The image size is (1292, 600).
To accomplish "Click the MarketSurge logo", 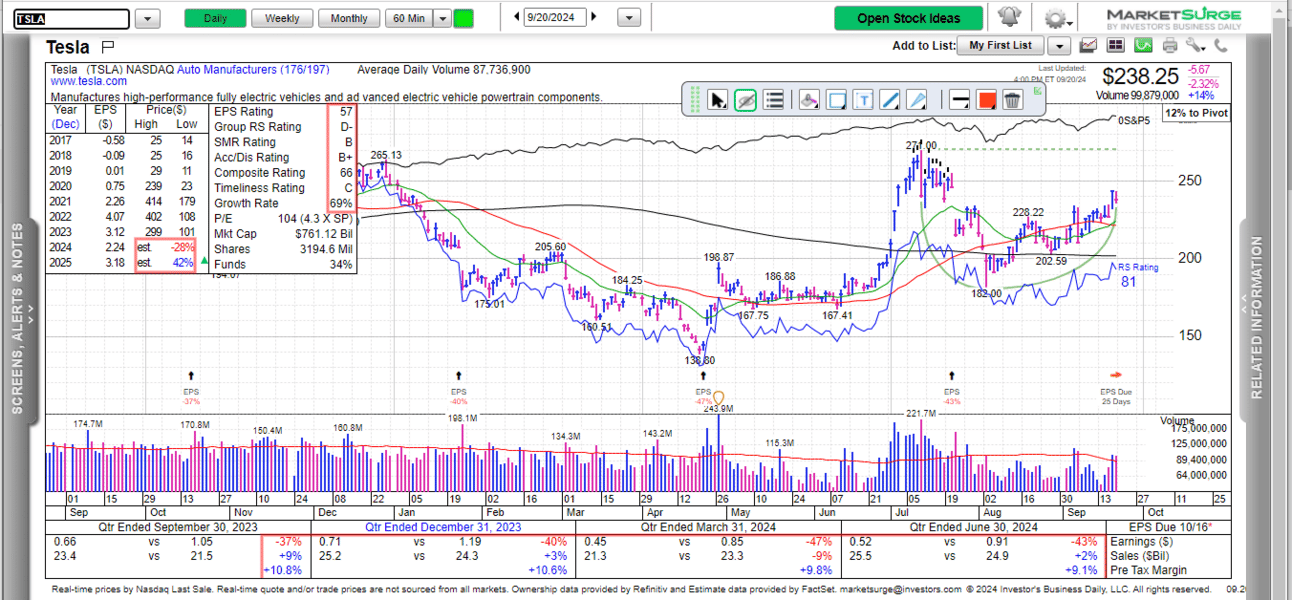I will [x=1174, y=18].
